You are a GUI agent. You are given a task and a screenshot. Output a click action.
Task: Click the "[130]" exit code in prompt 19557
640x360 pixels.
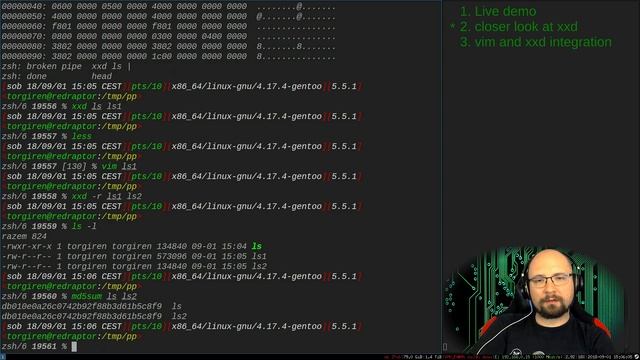74,167
